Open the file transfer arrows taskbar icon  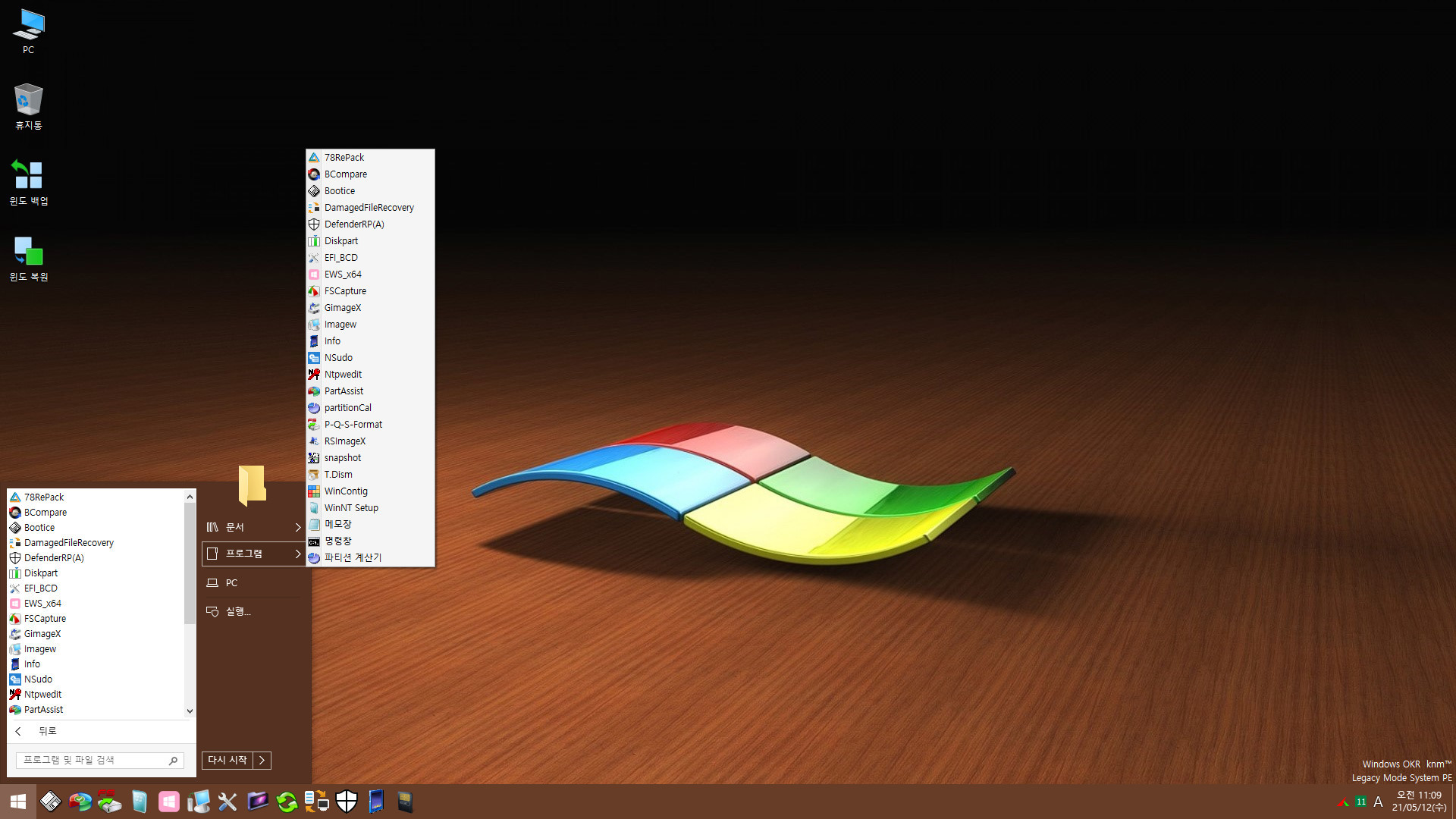(316, 802)
